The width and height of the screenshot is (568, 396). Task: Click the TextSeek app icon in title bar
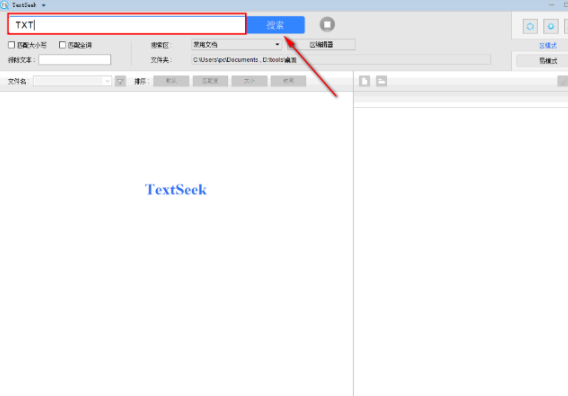click(x=5, y=5)
